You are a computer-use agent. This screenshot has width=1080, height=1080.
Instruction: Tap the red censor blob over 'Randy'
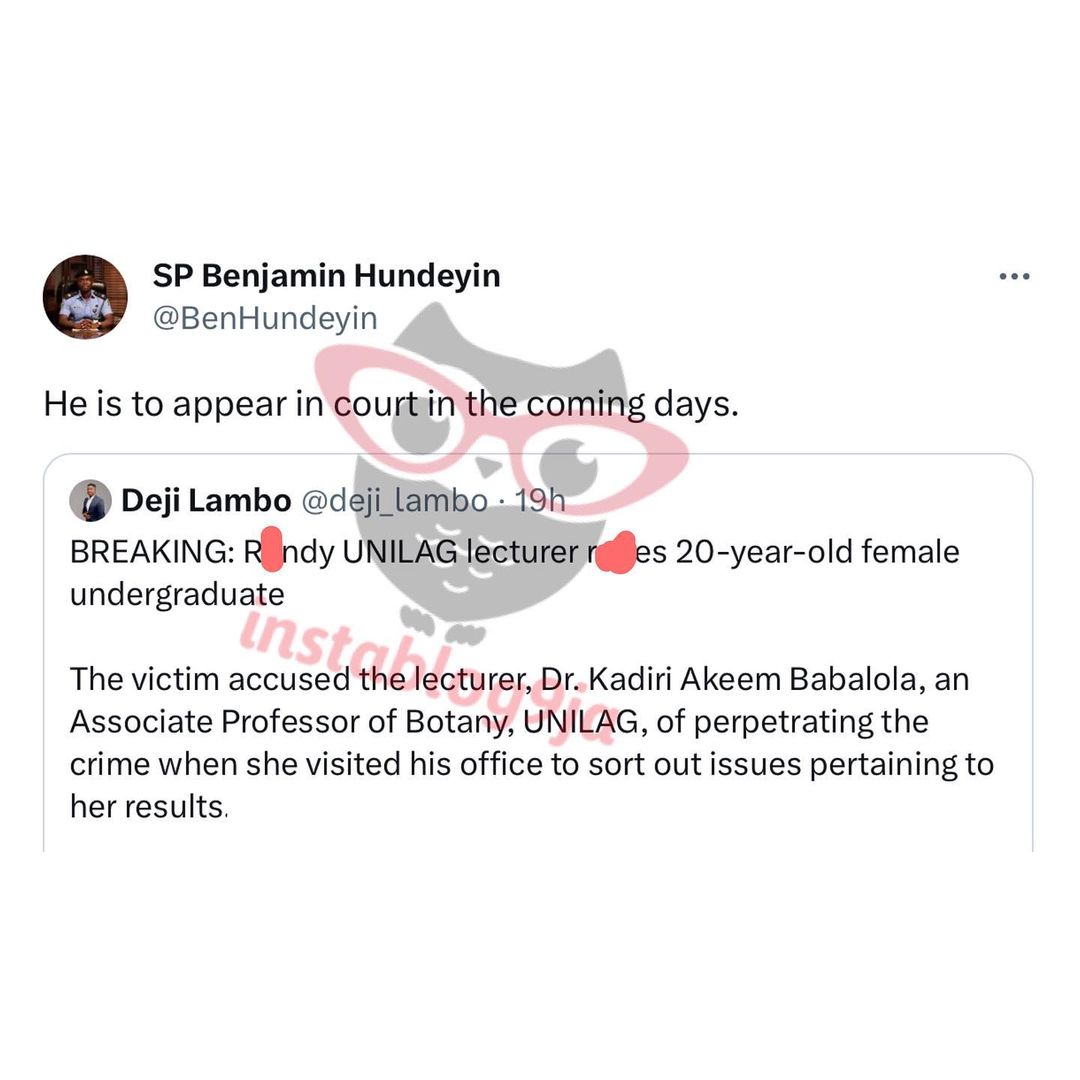[x=272, y=549]
